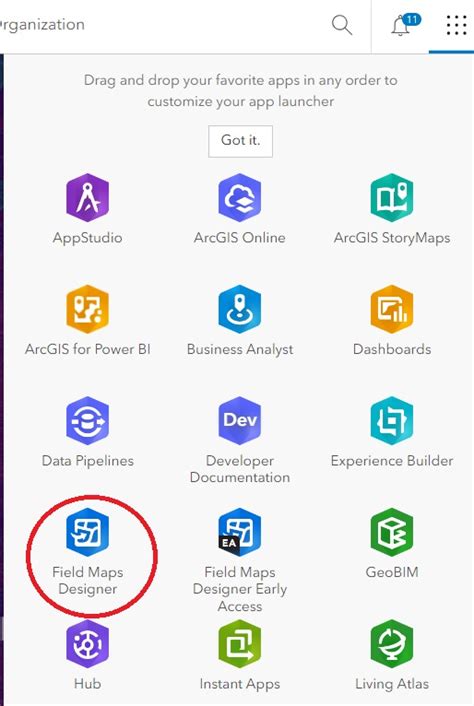Select the Organization tab in header
The height and width of the screenshot is (706, 474).
[x=42, y=24]
